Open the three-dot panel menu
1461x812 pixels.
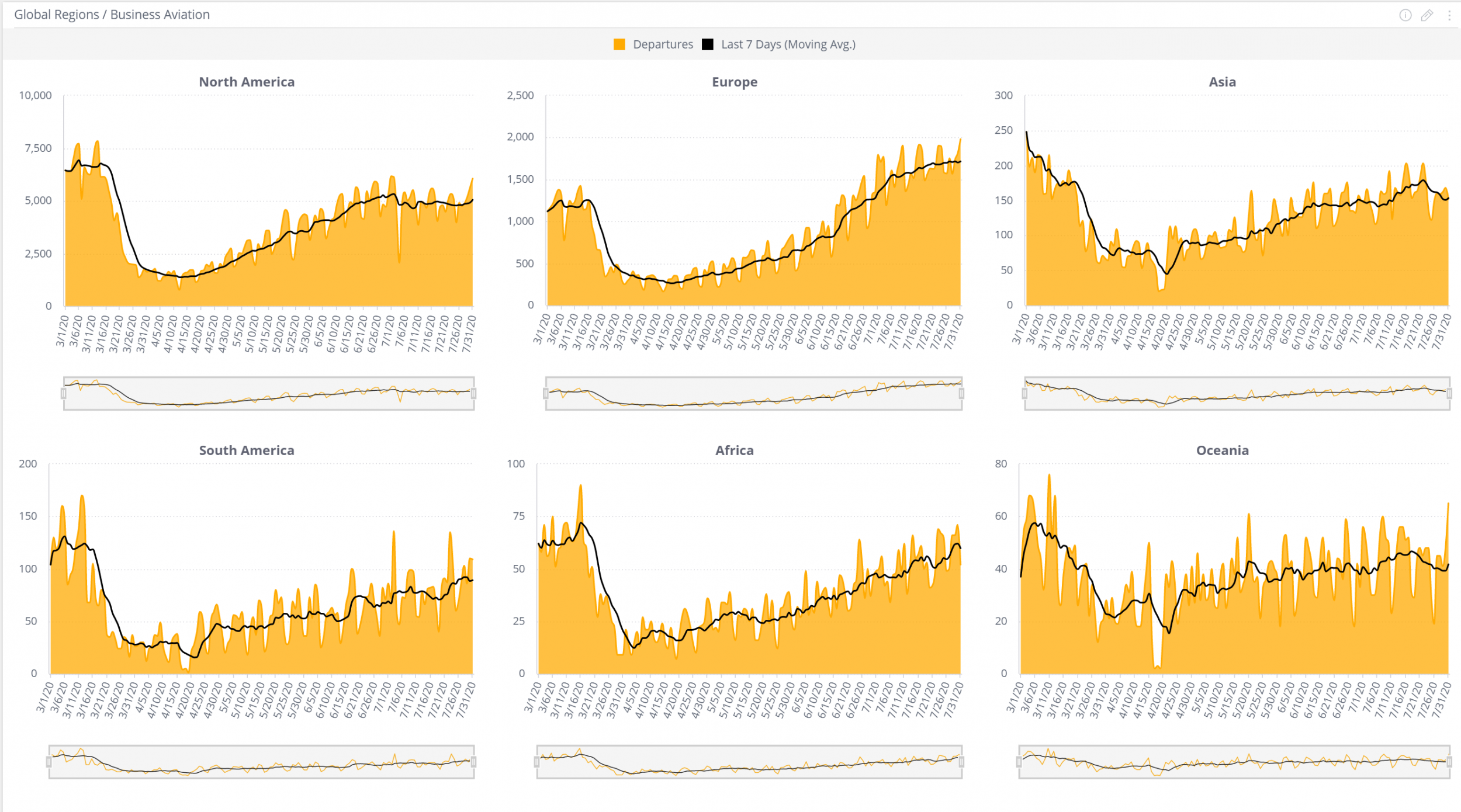(1449, 15)
